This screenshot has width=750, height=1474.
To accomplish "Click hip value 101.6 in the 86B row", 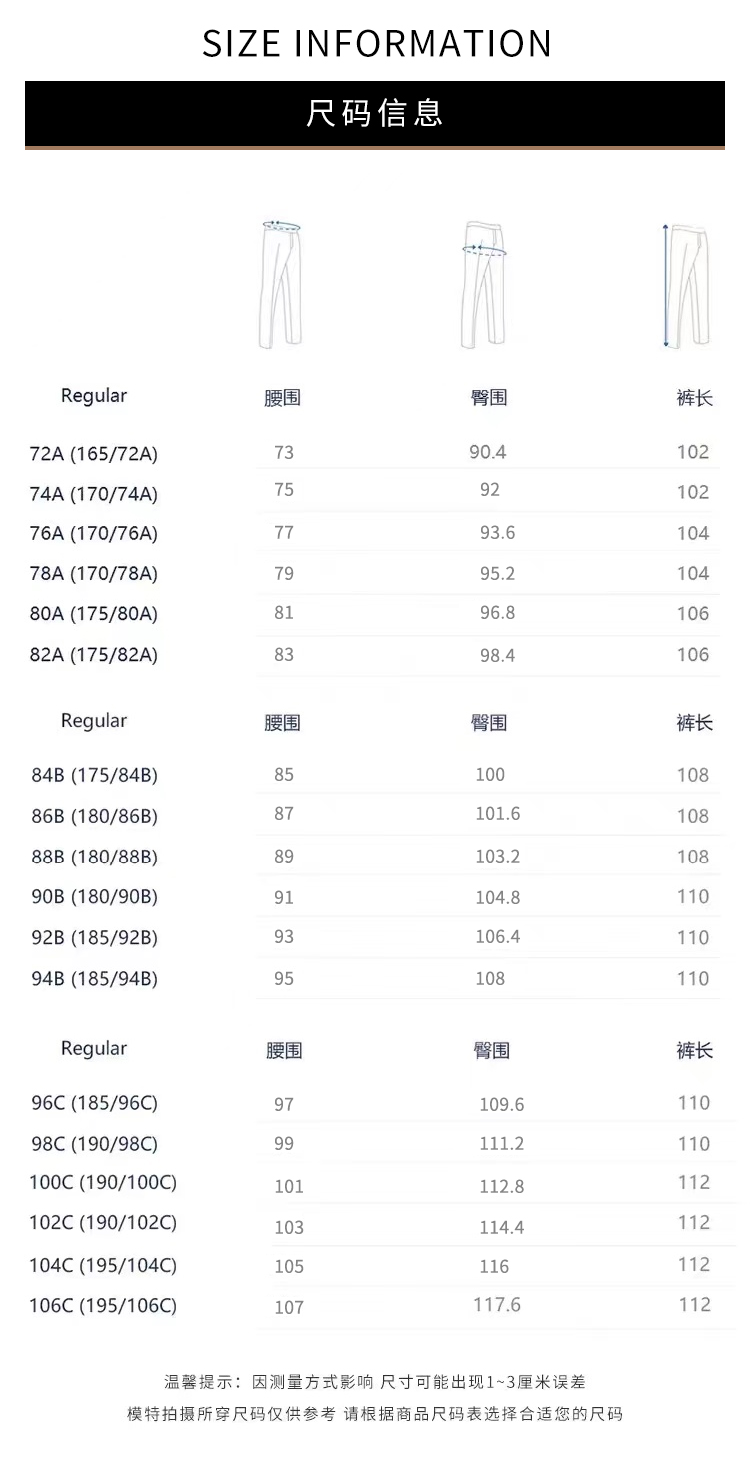I will [x=497, y=814].
